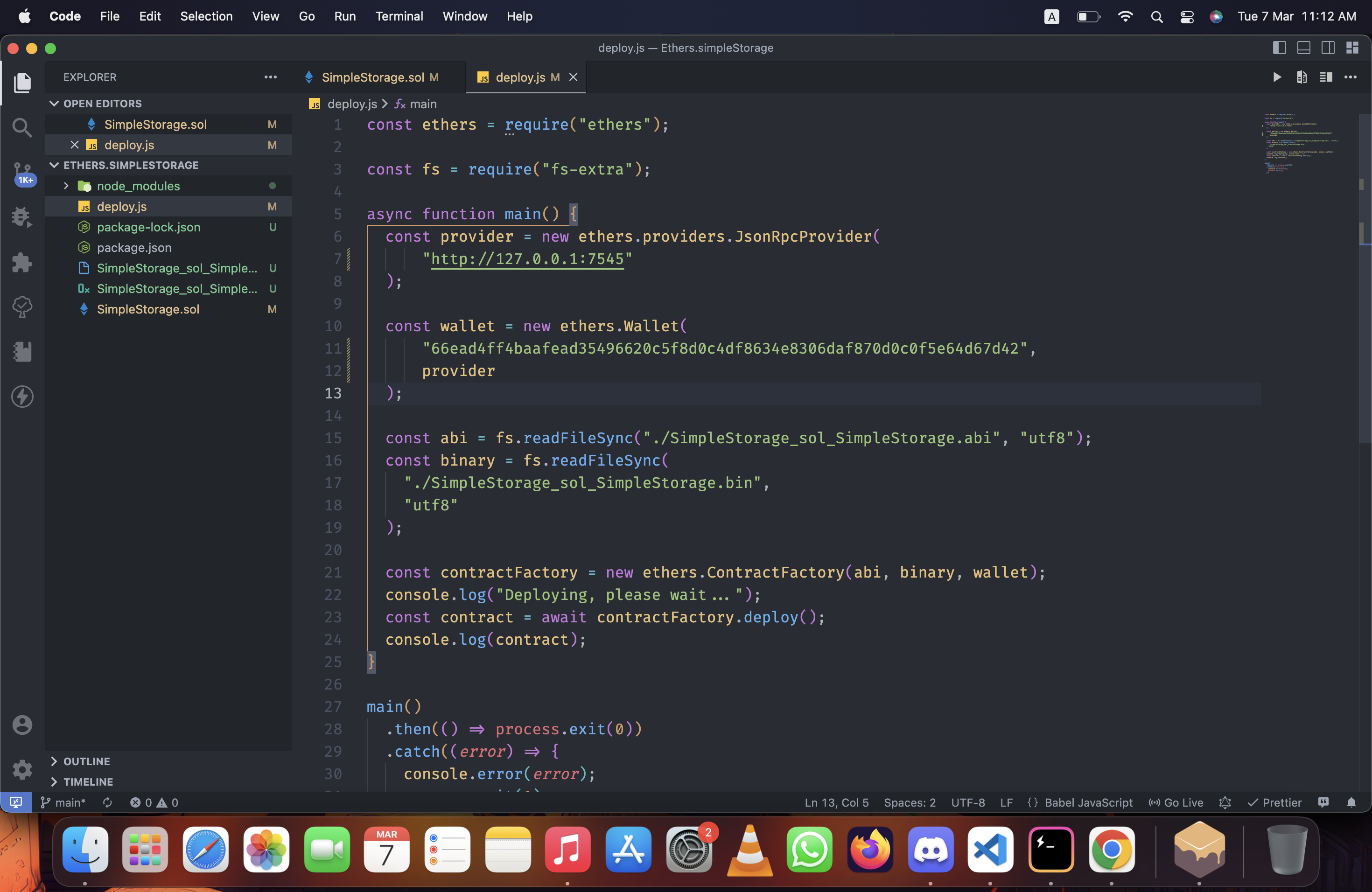1372x892 pixels.
Task: Place cursor on line number 21
Action: click(333, 572)
